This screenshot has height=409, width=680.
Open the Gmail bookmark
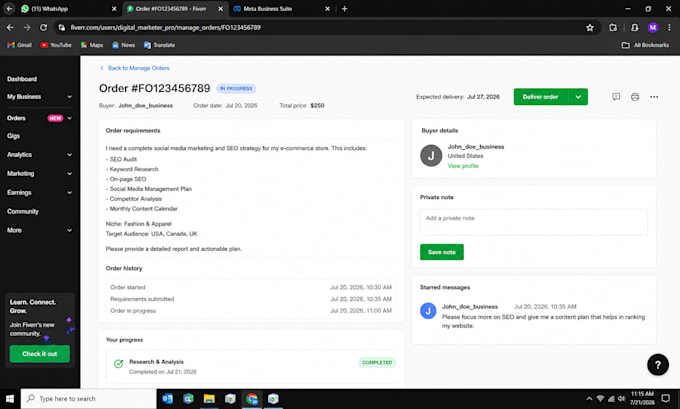click(x=20, y=45)
